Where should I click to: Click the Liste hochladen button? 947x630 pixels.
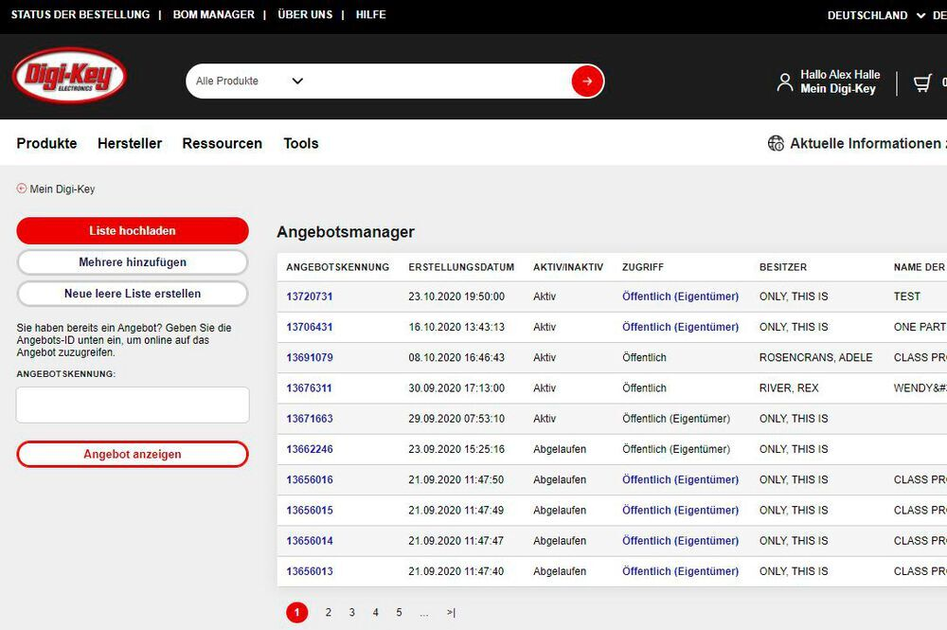[x=131, y=230]
